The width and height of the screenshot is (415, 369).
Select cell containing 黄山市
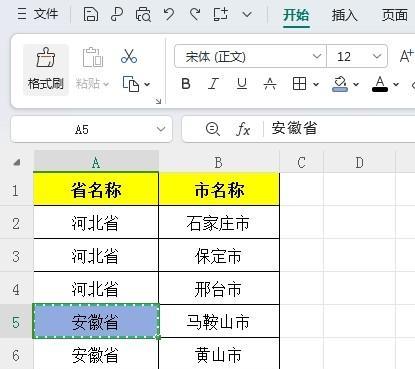pyautogui.click(x=219, y=354)
